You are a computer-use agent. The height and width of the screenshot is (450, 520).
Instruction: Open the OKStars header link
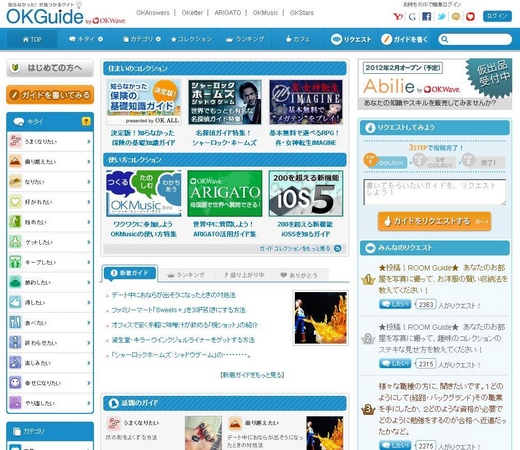pyautogui.click(x=302, y=13)
